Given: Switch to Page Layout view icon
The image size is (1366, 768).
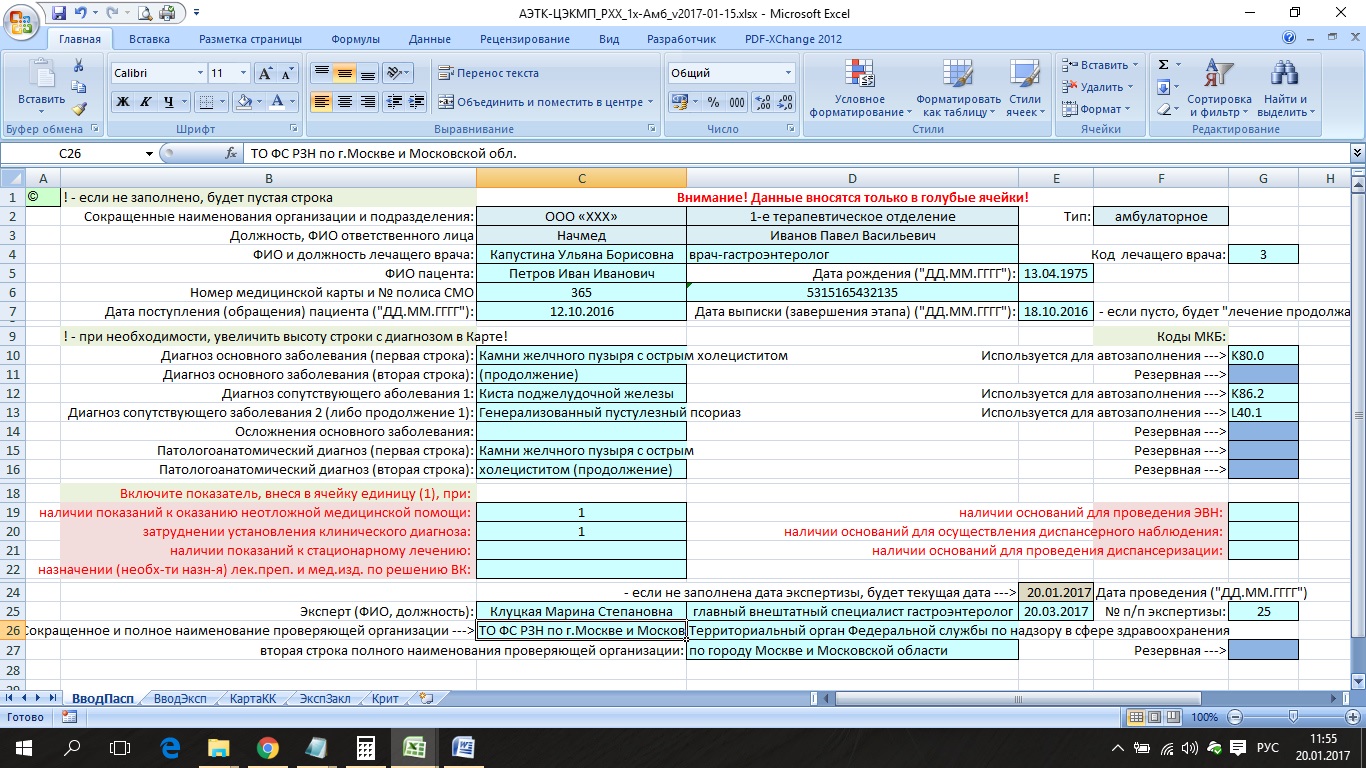Looking at the screenshot, I should [1157, 717].
